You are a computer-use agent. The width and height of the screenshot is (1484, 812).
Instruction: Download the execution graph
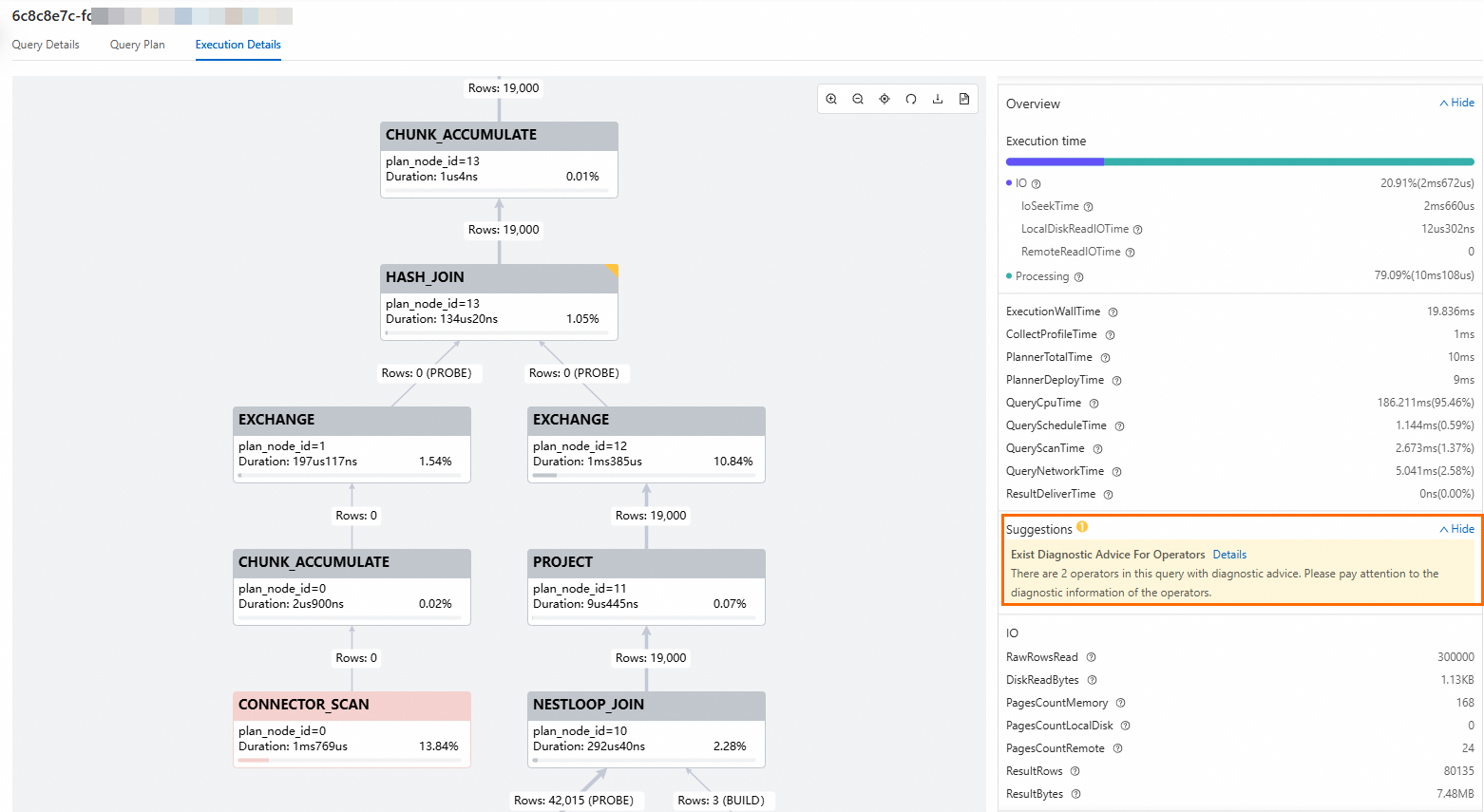point(938,99)
